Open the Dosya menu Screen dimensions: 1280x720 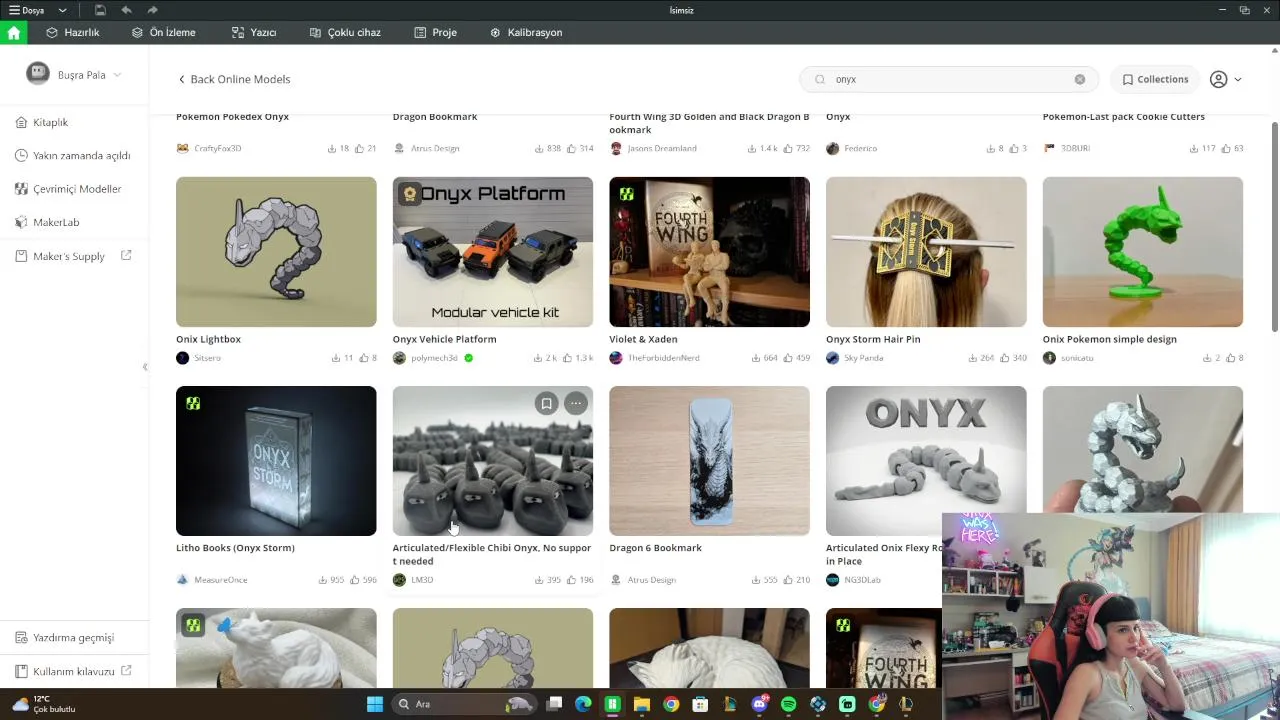[x=27, y=10]
